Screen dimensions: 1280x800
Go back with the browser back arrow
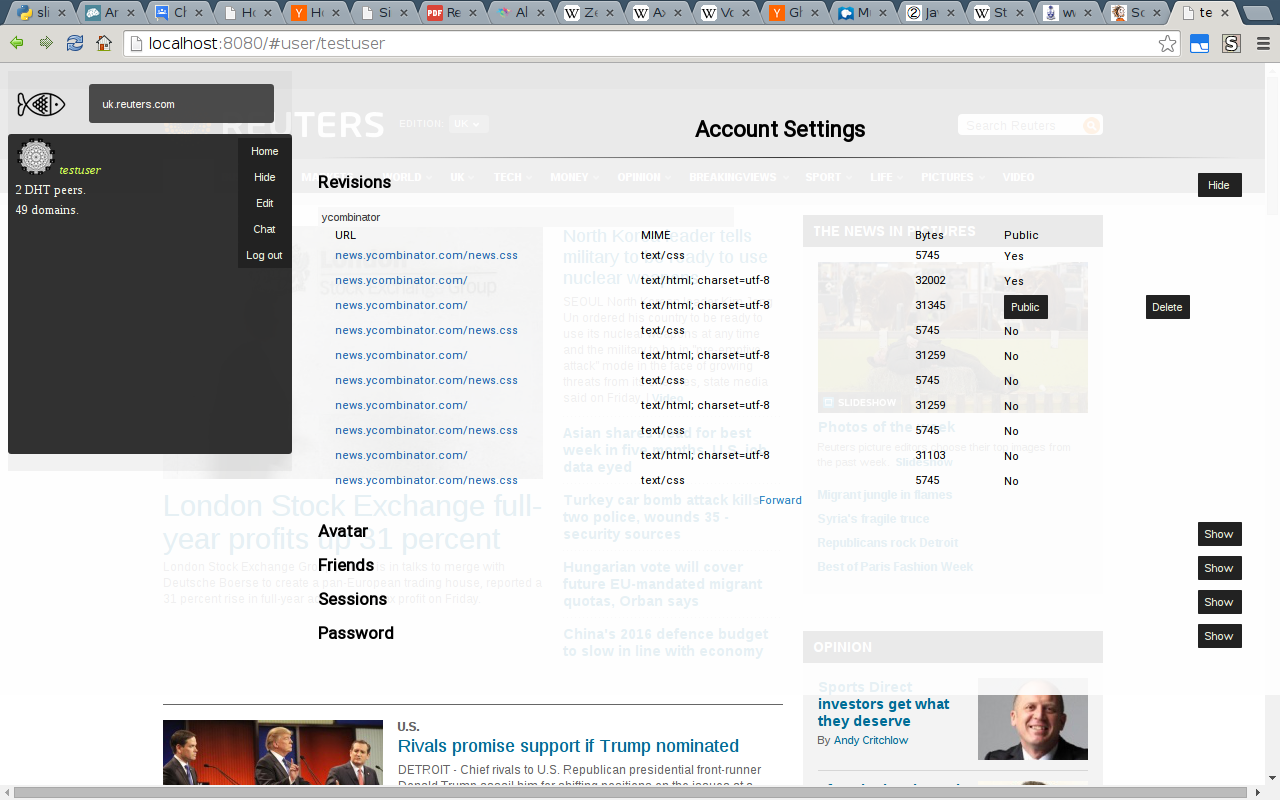(x=17, y=43)
